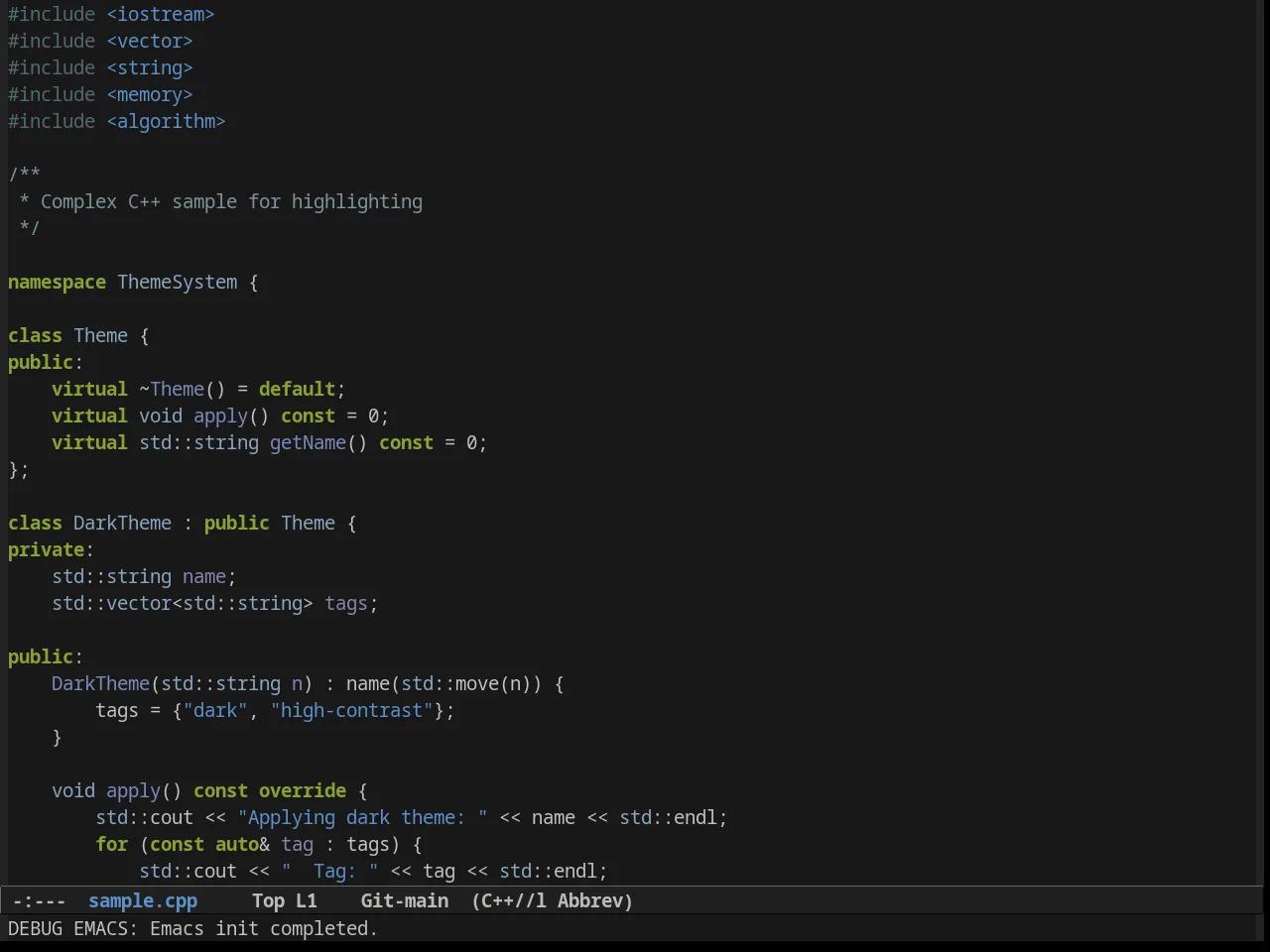This screenshot has height=952, width=1270.
Task: Click the 'namespace' keyword
Action: [x=57, y=282]
